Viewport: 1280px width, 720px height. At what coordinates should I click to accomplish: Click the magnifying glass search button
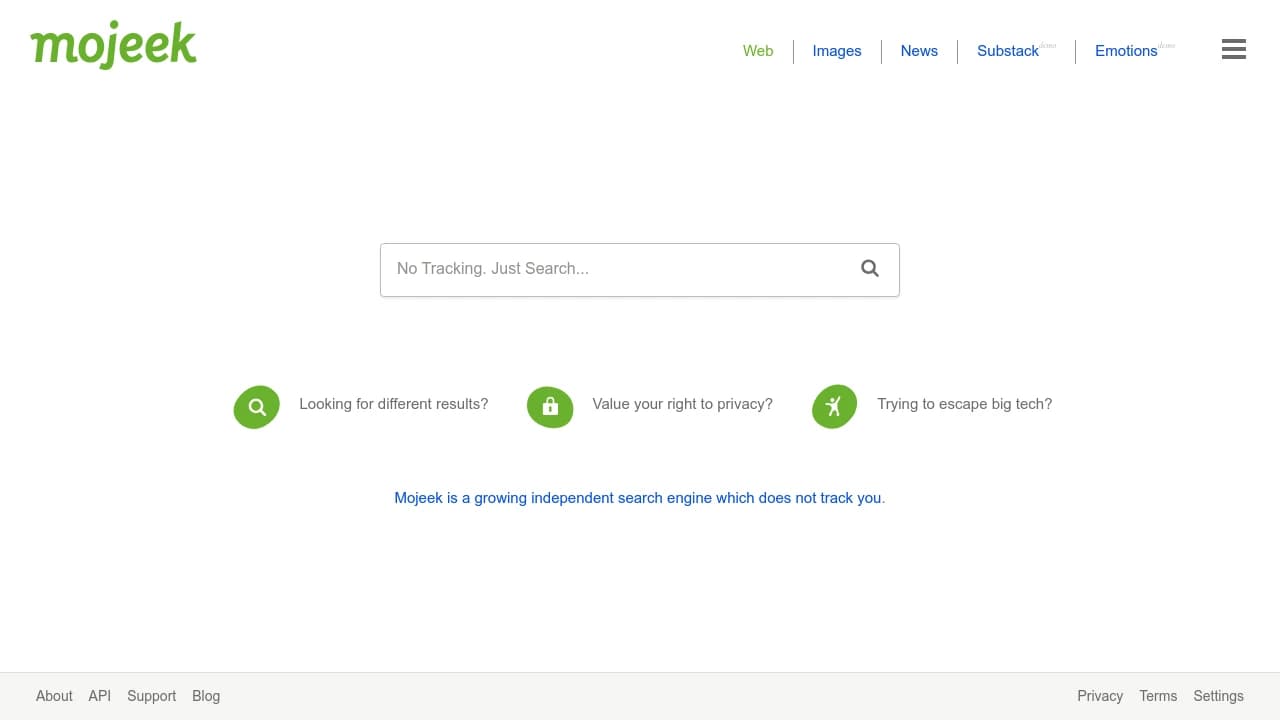pos(870,268)
